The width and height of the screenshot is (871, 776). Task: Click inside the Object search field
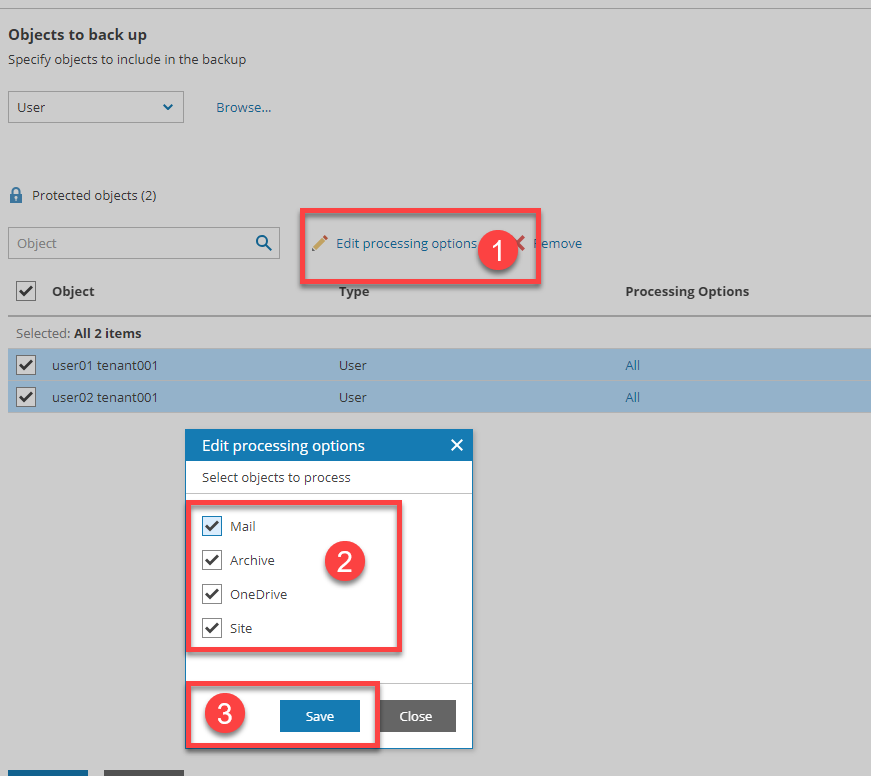click(128, 243)
